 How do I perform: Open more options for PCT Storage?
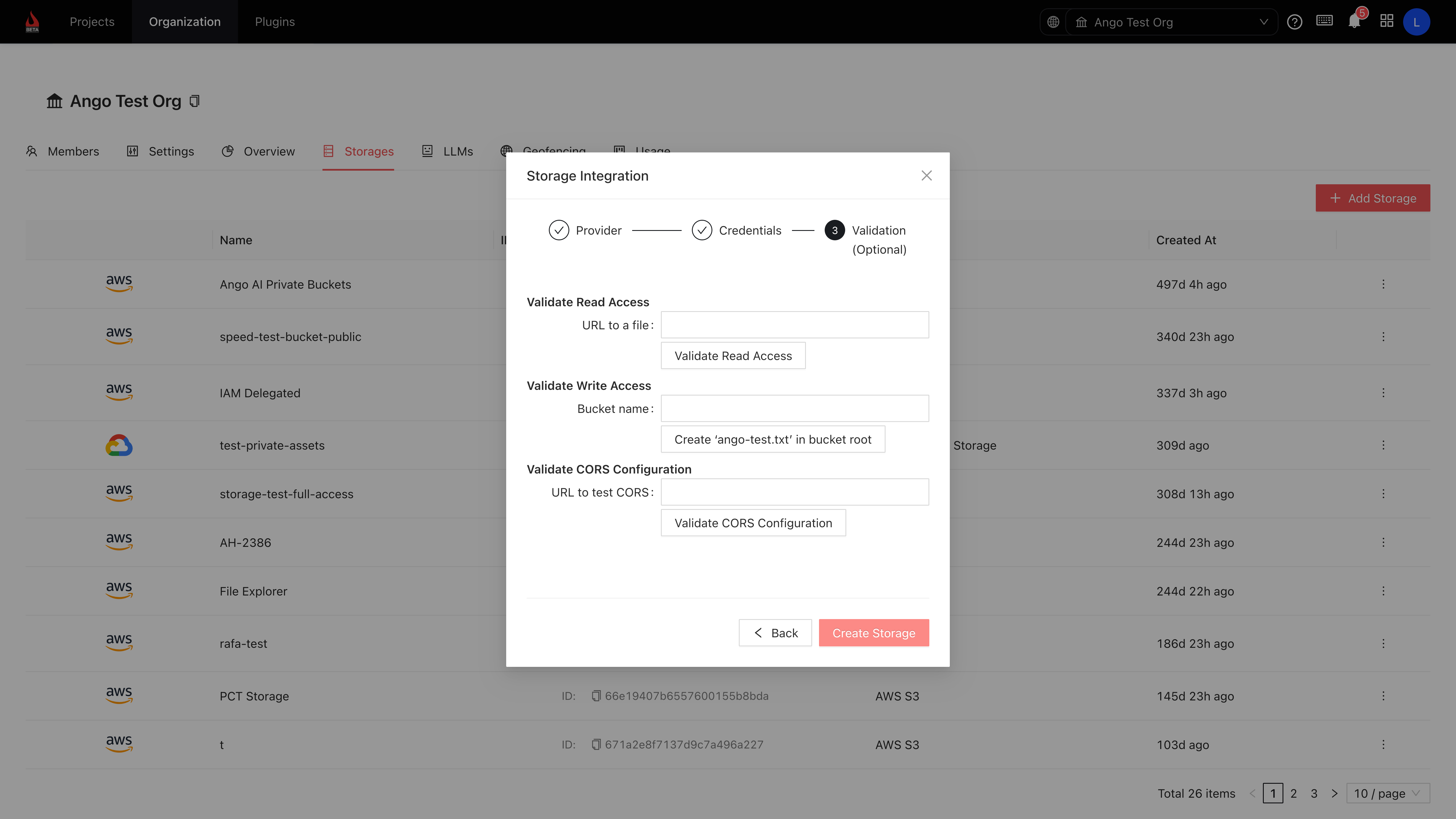1383,696
